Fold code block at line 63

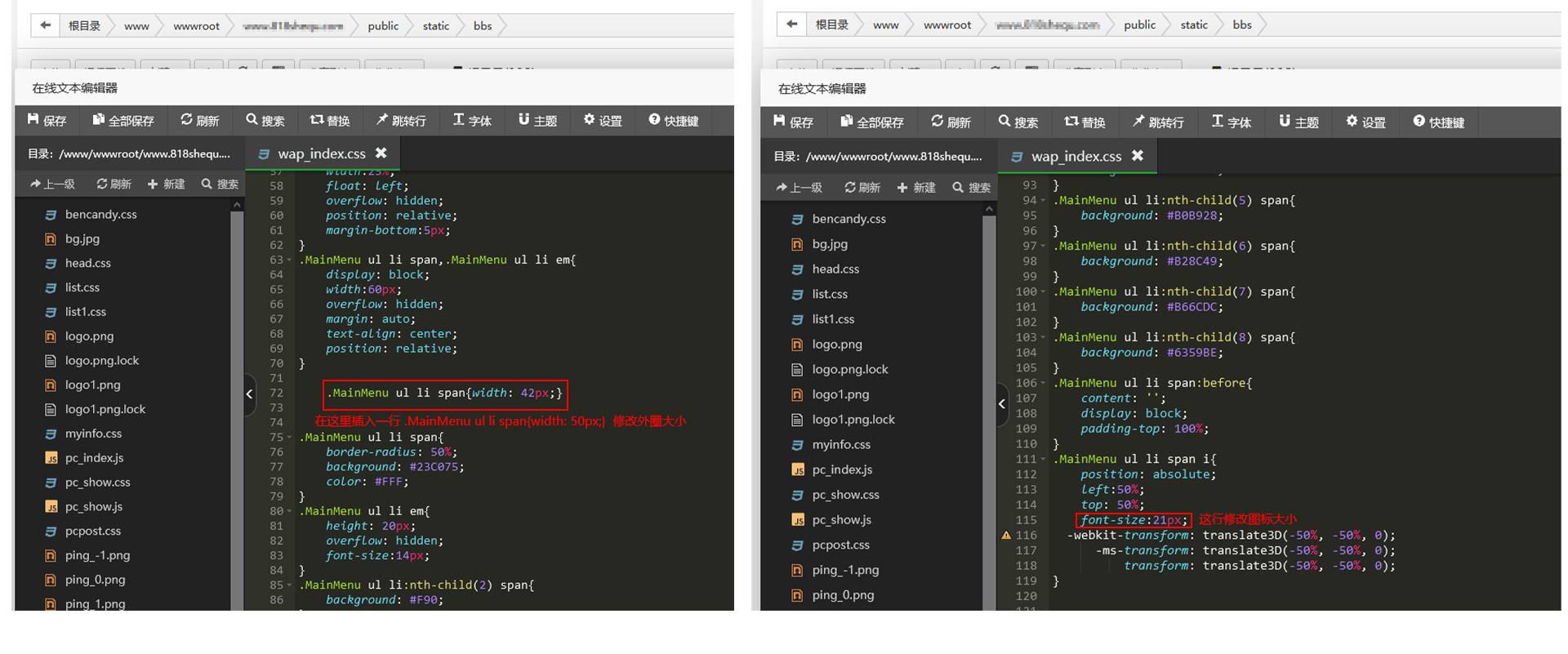pyautogui.click(x=289, y=260)
